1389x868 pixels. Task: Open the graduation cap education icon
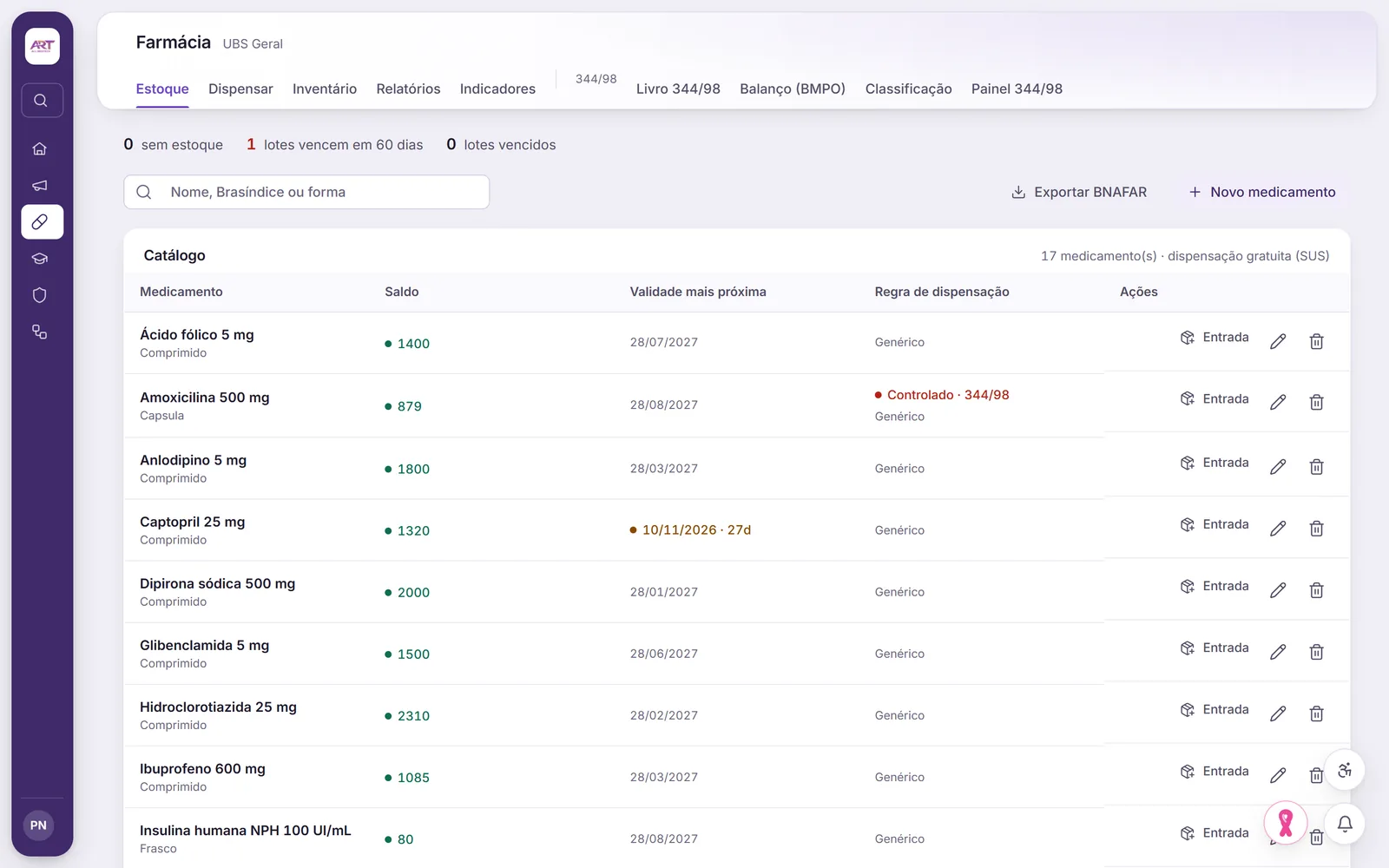point(40,259)
